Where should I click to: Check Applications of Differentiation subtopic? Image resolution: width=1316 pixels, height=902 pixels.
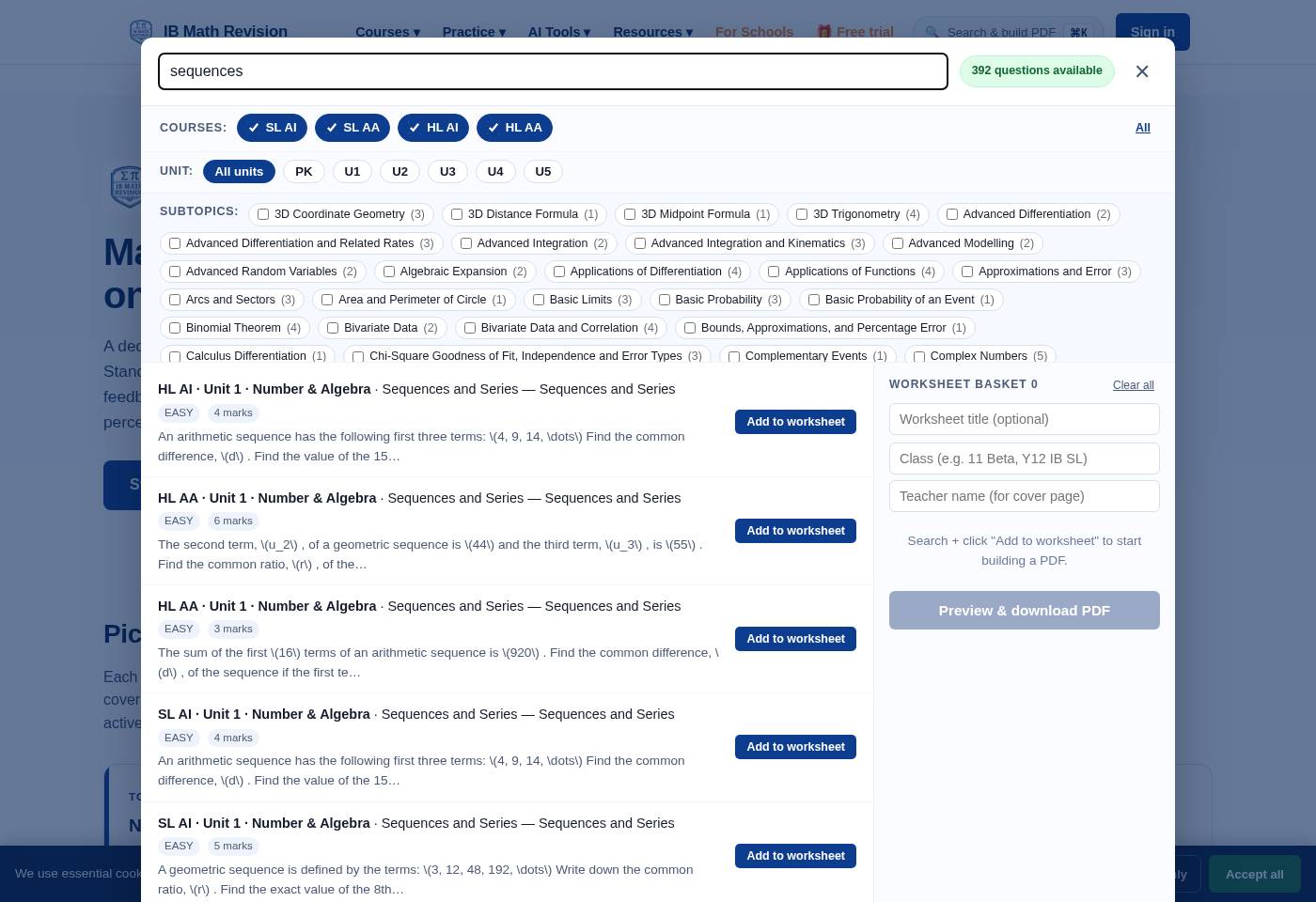tap(559, 272)
